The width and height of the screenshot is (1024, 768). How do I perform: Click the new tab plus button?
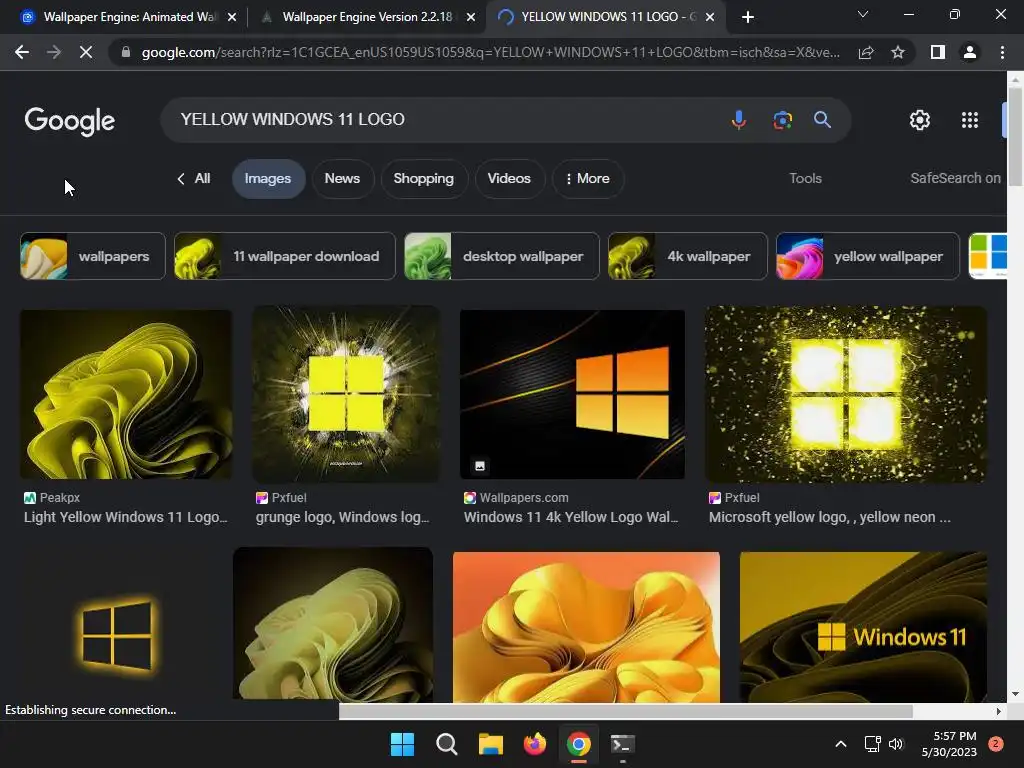[748, 17]
